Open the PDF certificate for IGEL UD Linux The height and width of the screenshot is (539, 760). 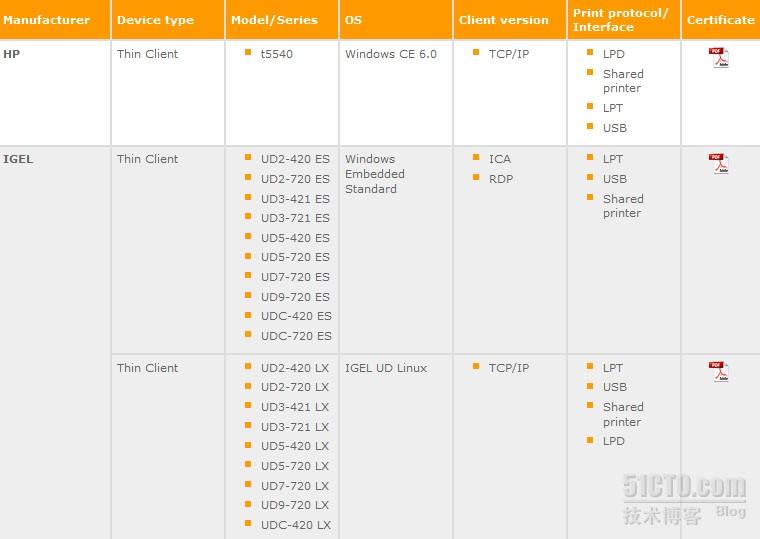pos(718,372)
